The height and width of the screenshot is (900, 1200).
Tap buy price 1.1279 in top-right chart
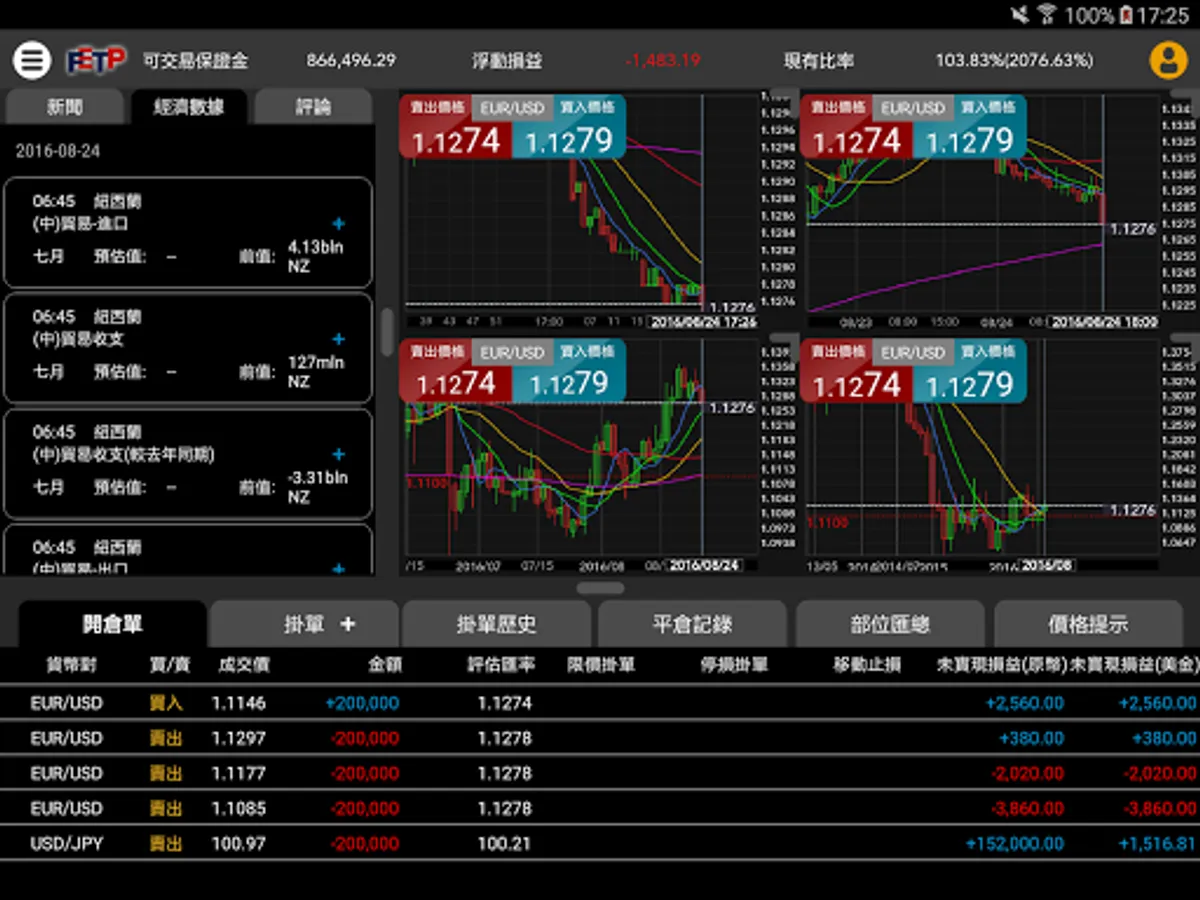(969, 140)
